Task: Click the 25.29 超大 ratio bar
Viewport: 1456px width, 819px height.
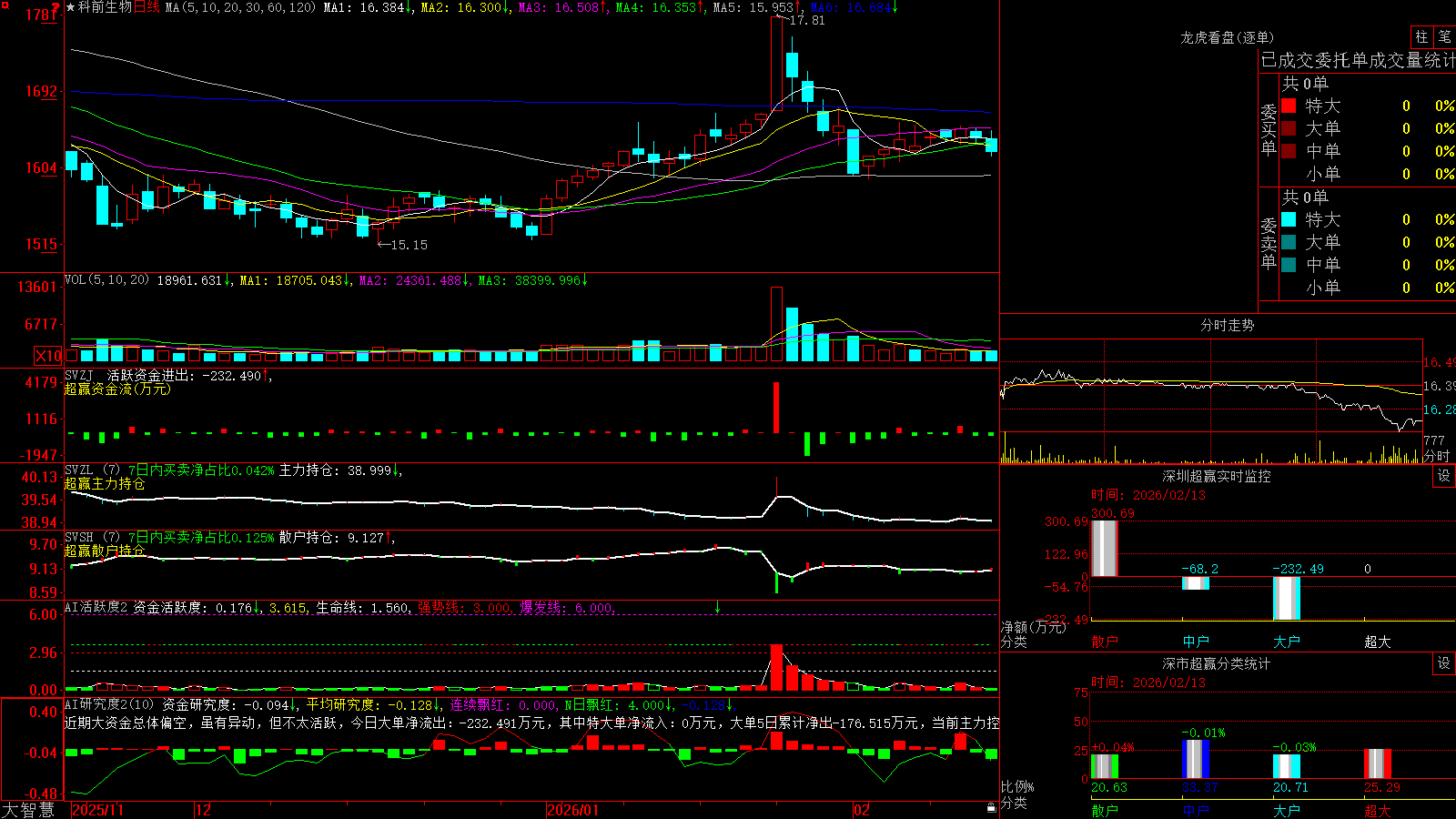Action: coord(1378,763)
